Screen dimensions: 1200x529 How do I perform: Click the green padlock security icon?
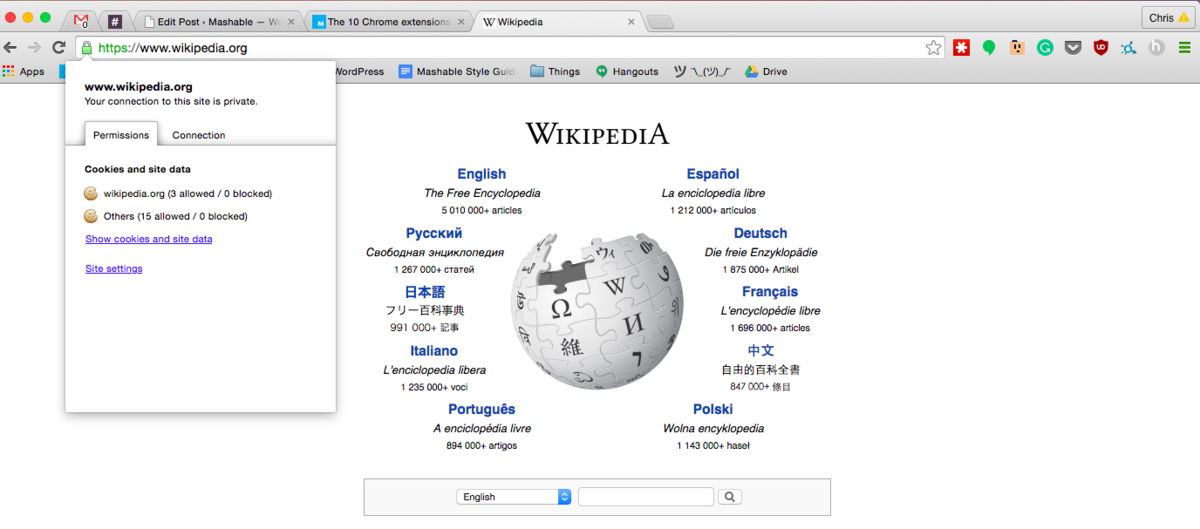[86, 47]
